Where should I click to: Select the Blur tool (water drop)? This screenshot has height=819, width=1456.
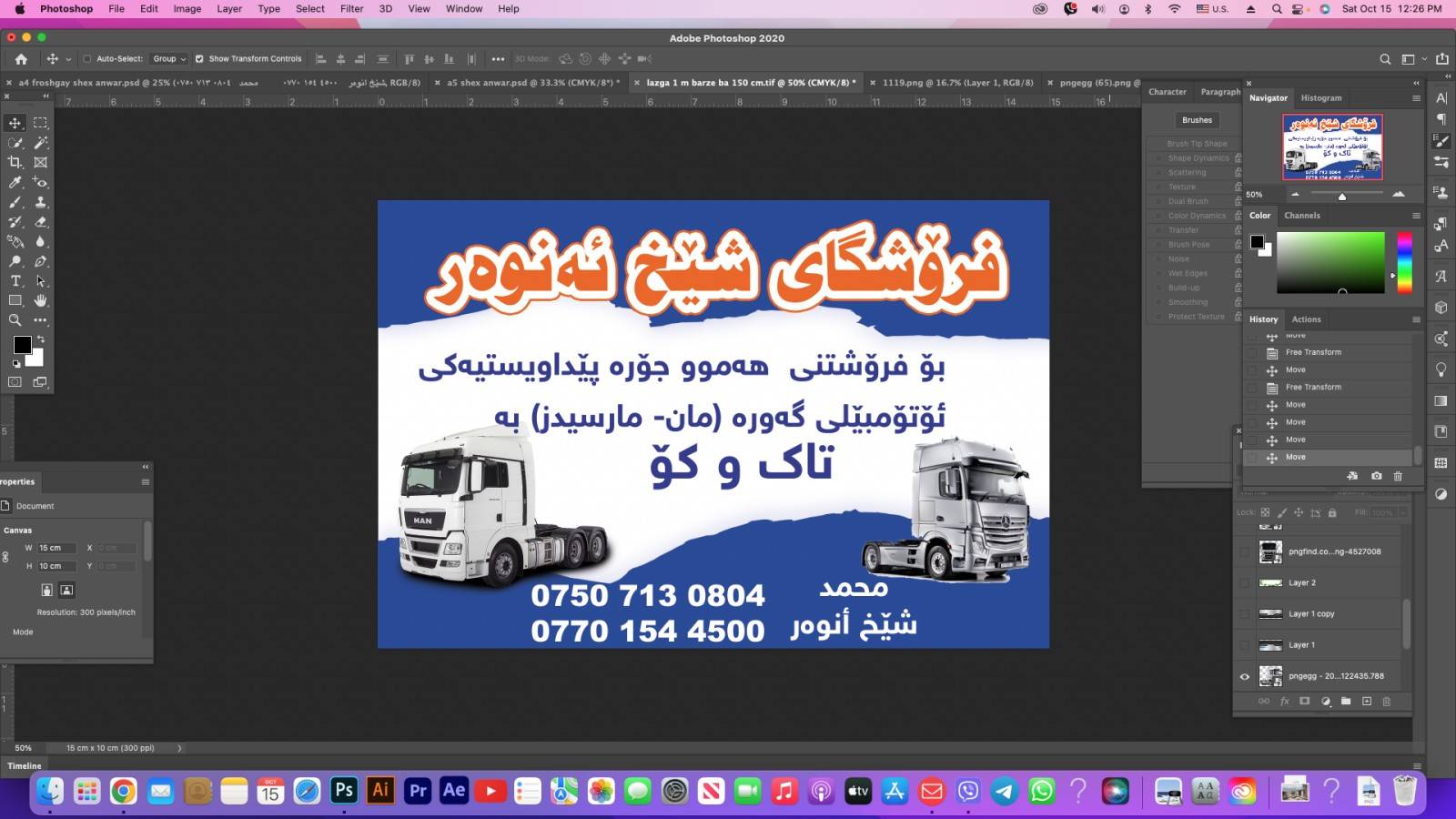pyautogui.click(x=40, y=241)
